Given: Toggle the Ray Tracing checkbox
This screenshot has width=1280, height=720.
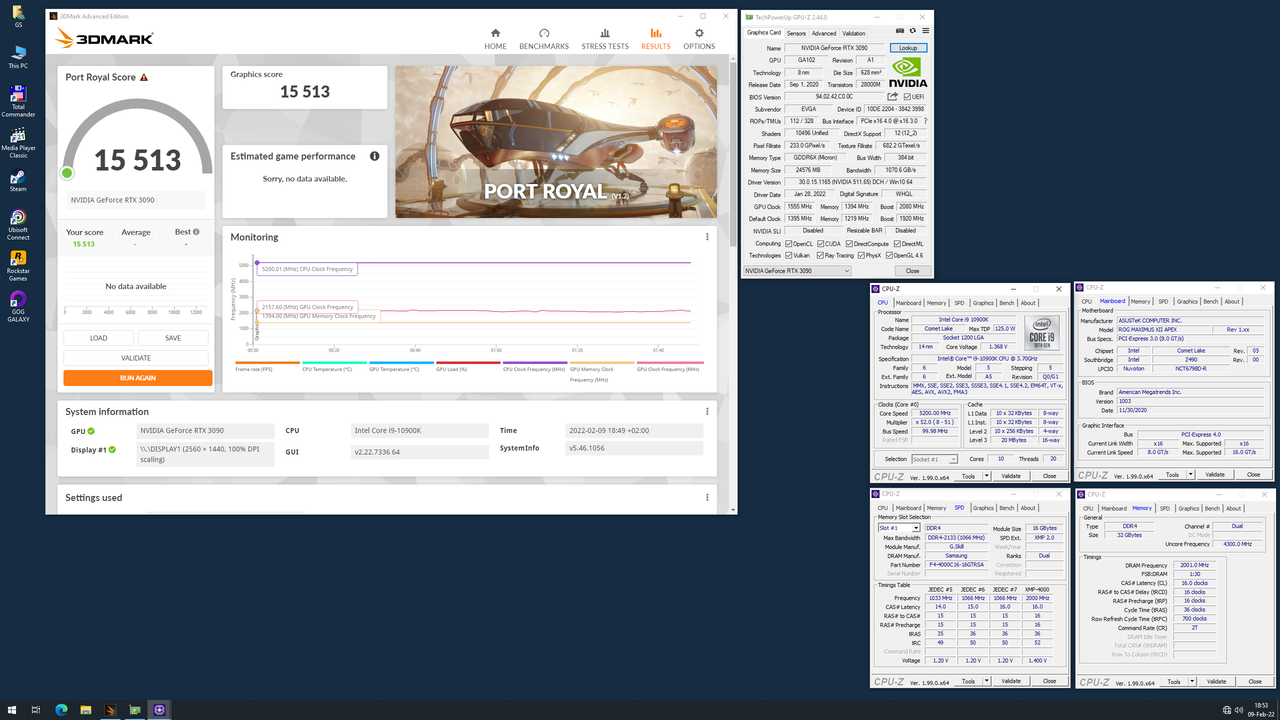Looking at the screenshot, I should coord(820,255).
